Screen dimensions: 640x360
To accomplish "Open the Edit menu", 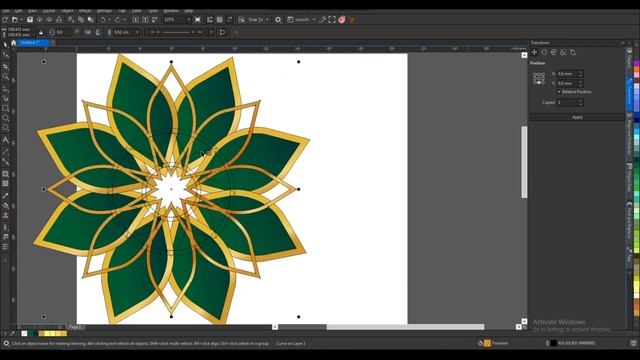I will pyautogui.click(x=18, y=11).
